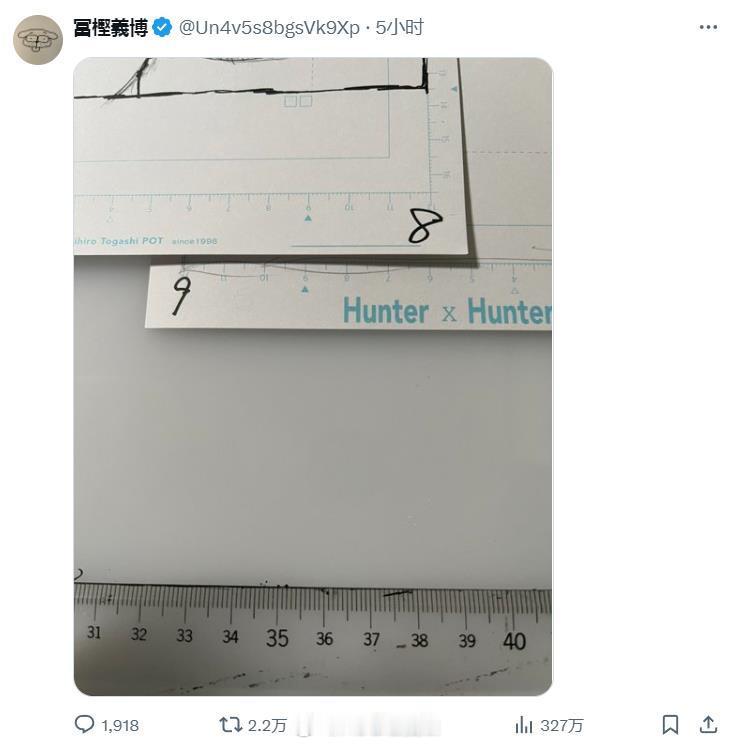Open the post via 5小时 timestamp
736x745 pixels.
(x=399, y=28)
